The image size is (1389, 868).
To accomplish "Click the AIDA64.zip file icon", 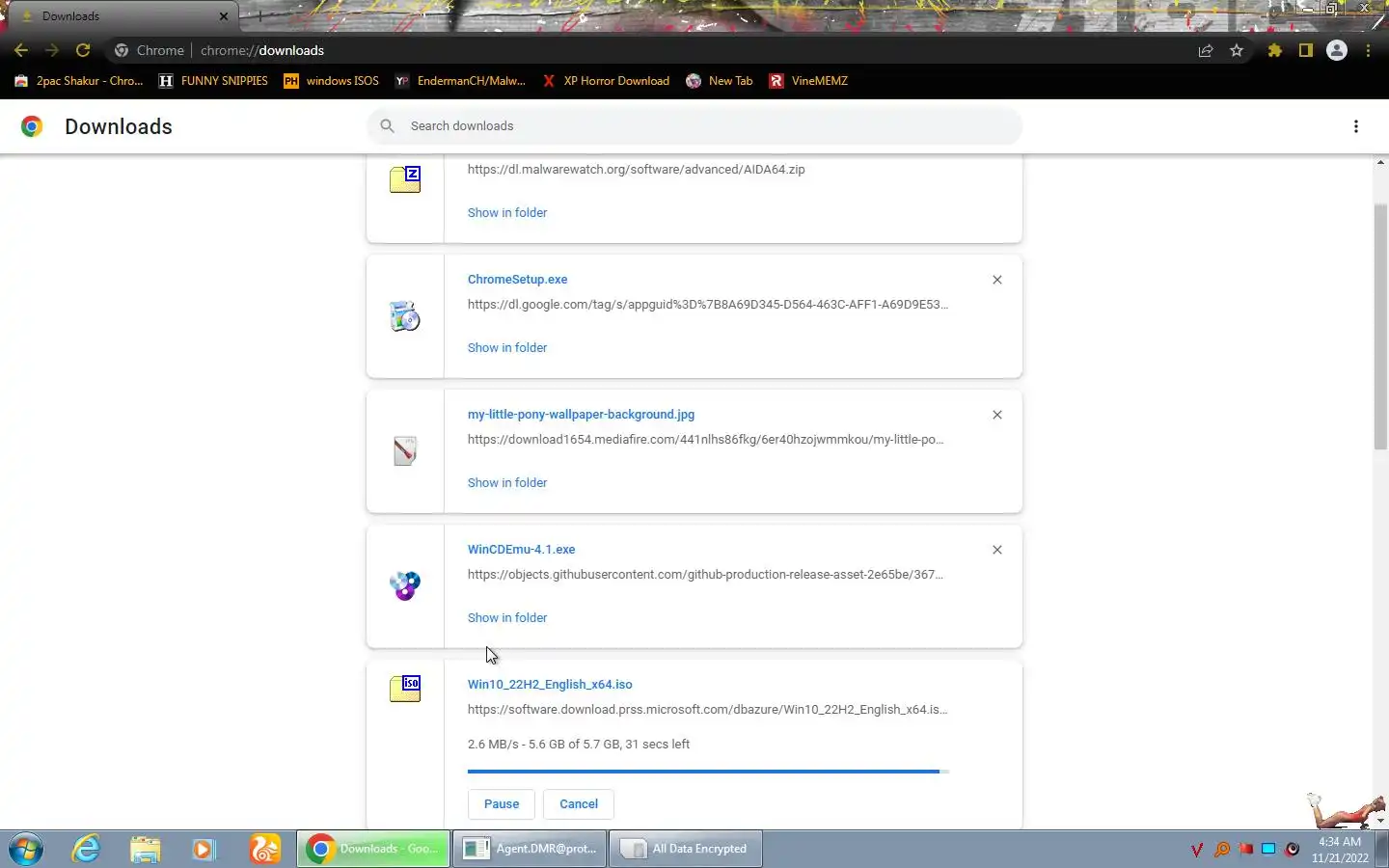I will pyautogui.click(x=405, y=179).
